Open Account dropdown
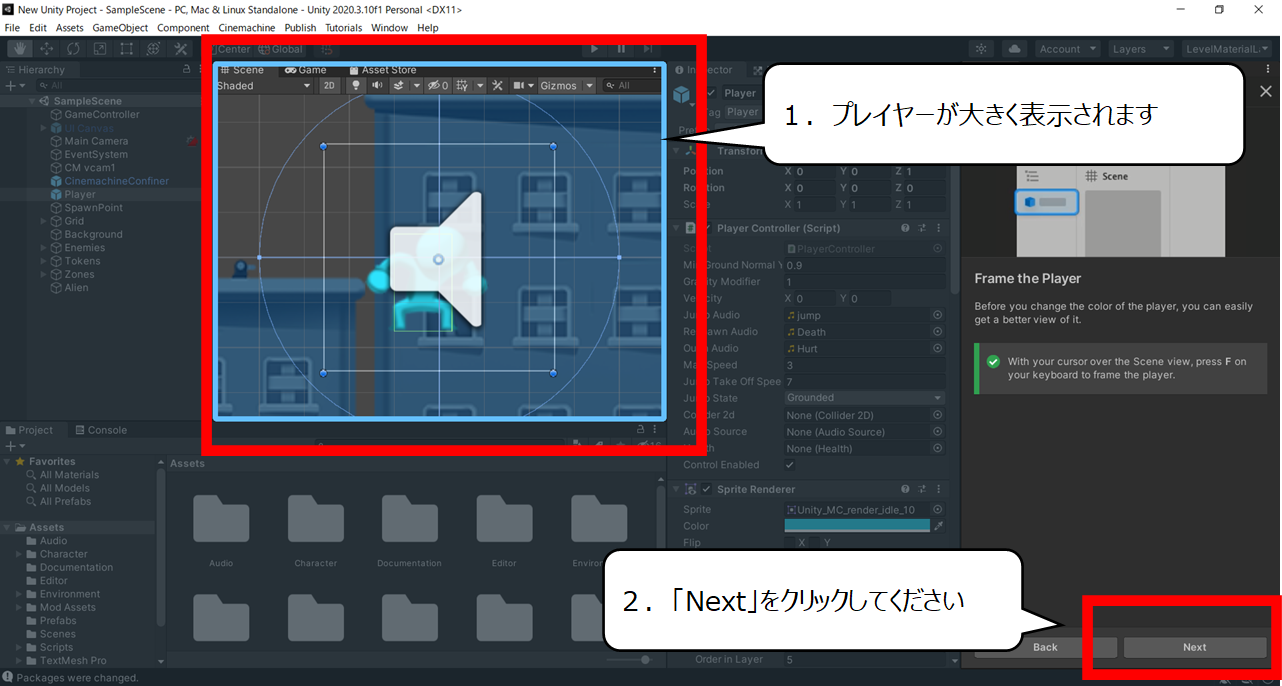Viewport: 1282px width, 686px height. [x=1066, y=49]
